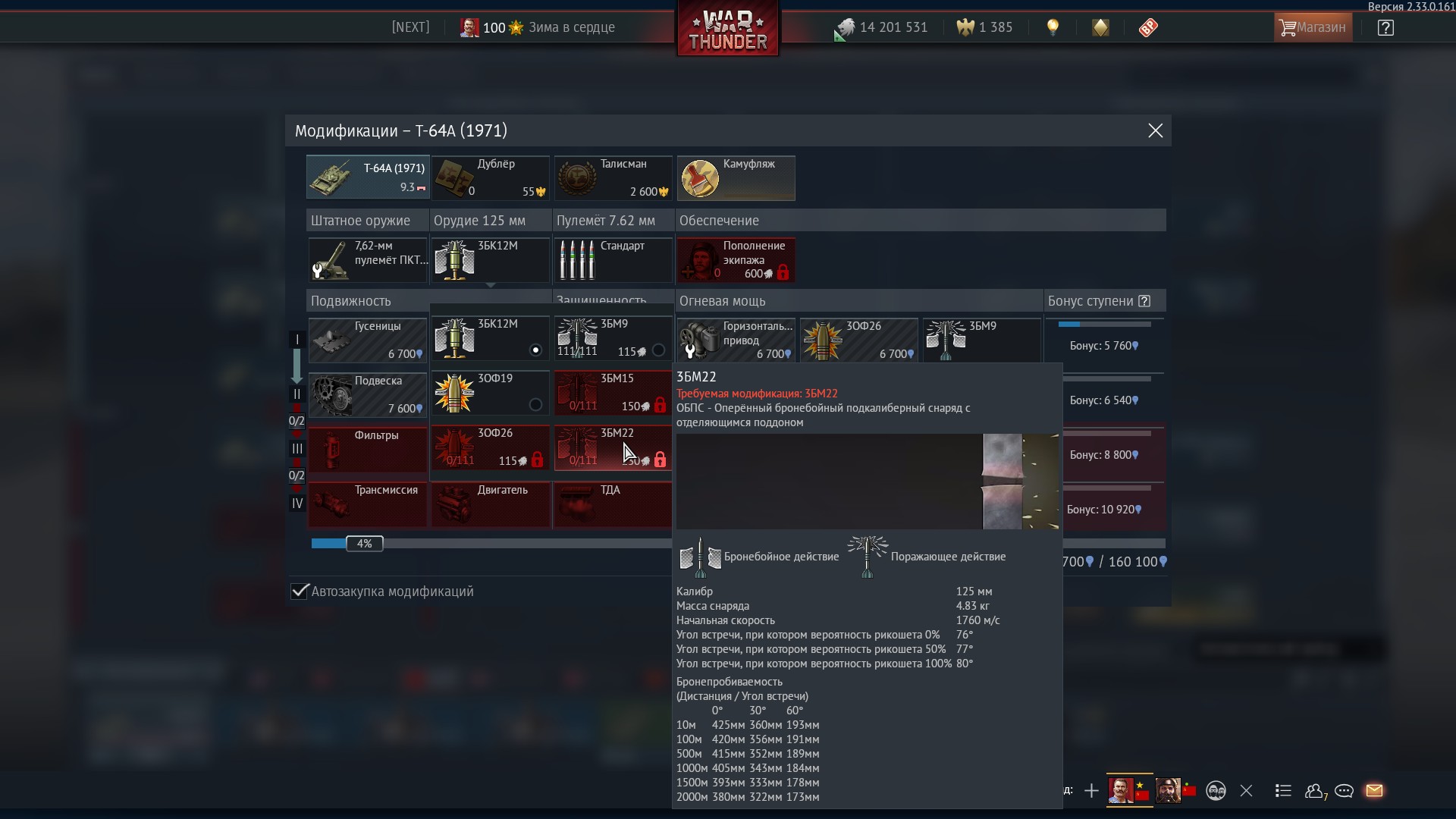This screenshot has height=819, width=1456.
Task: Open the Камуфляж item
Action: 736,177
